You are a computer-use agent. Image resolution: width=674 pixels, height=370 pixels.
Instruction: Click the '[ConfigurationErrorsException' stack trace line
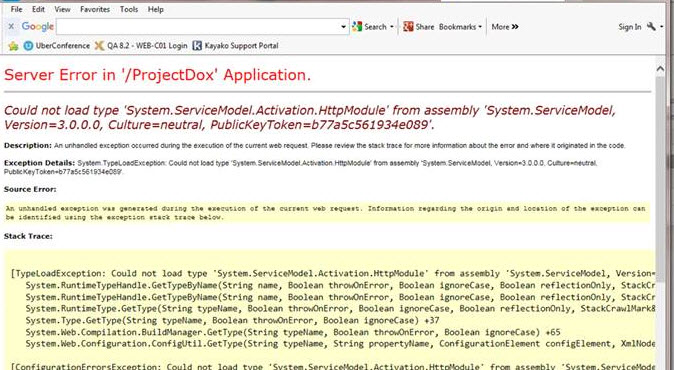pos(333,367)
